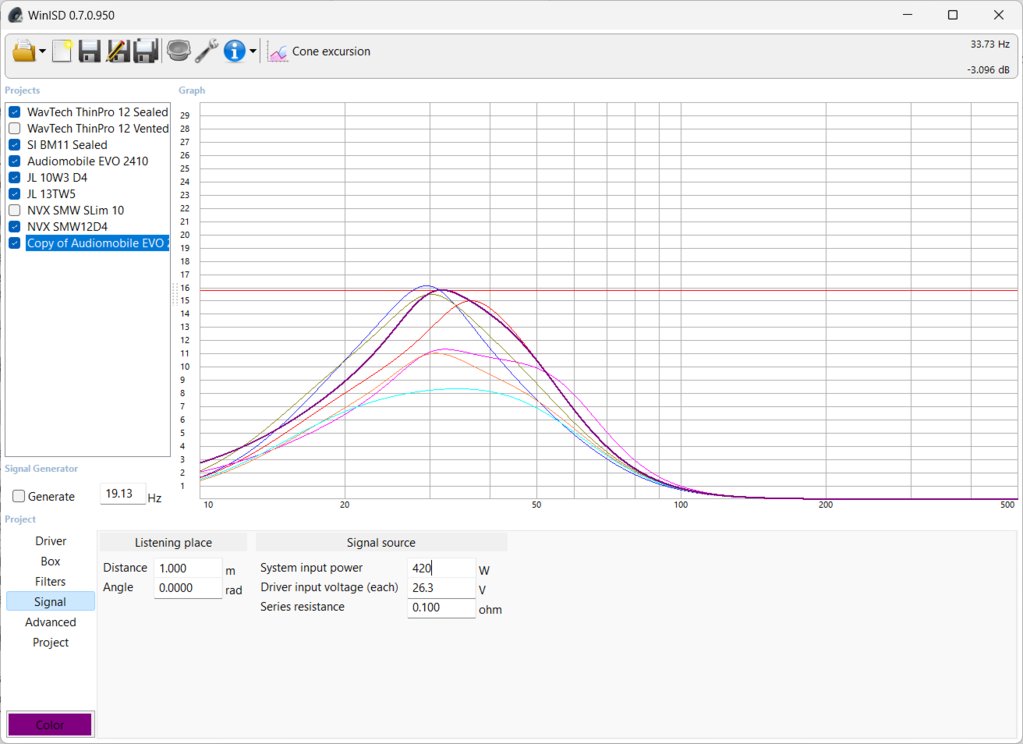1023x744 pixels.
Task: Click the System input power field
Action: (x=441, y=568)
